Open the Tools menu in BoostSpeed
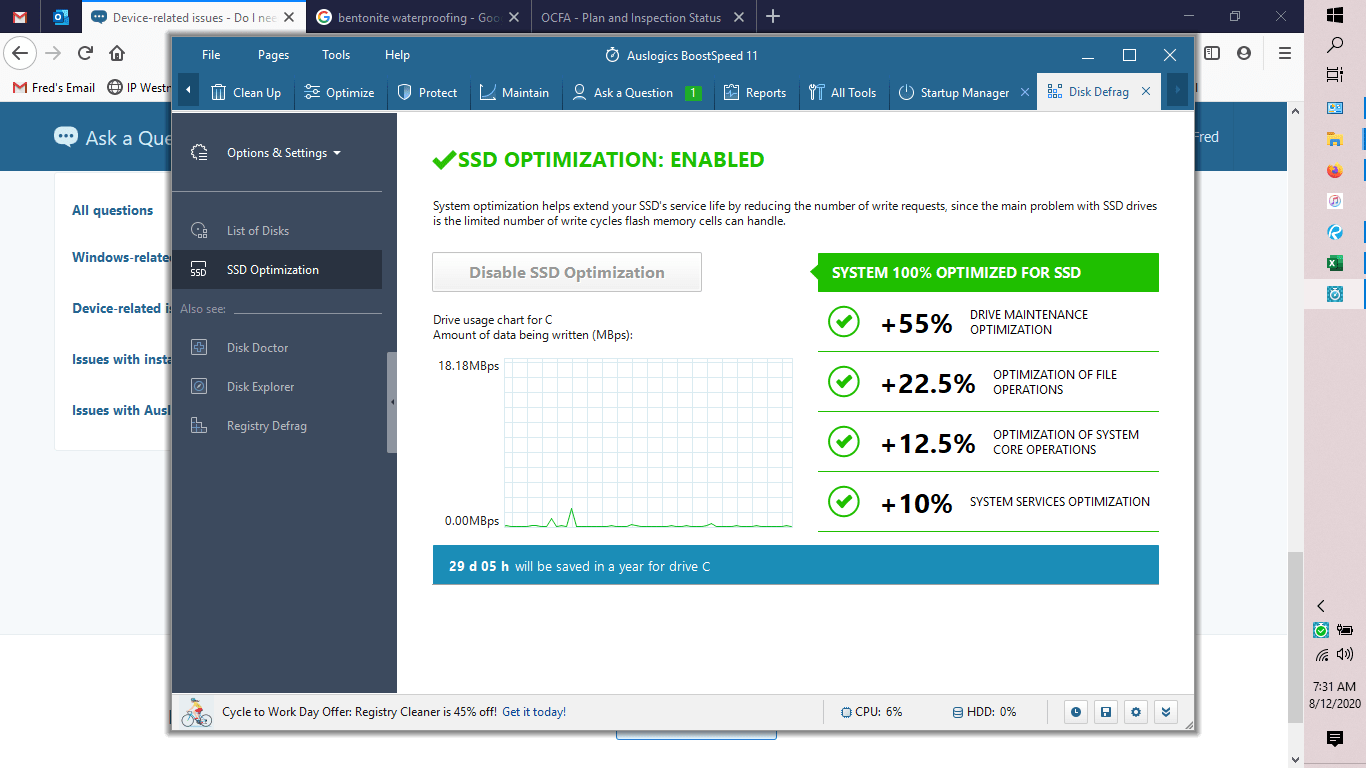This screenshot has height=768, width=1366. pos(336,55)
